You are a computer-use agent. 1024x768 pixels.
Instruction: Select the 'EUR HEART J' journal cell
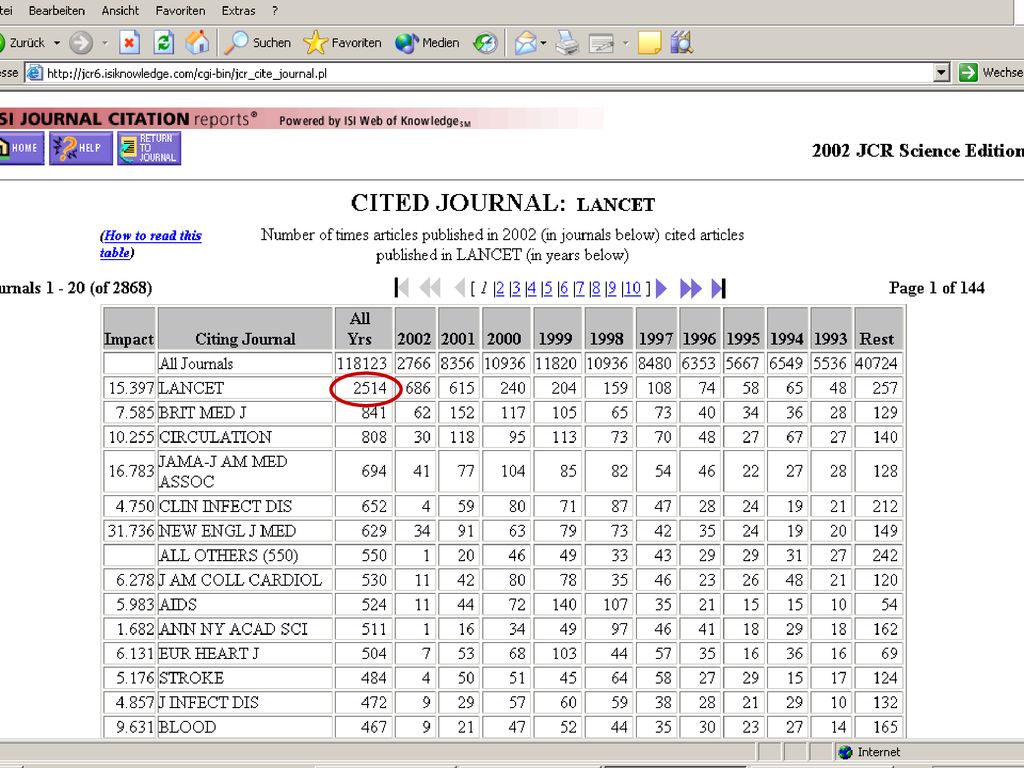[245, 653]
